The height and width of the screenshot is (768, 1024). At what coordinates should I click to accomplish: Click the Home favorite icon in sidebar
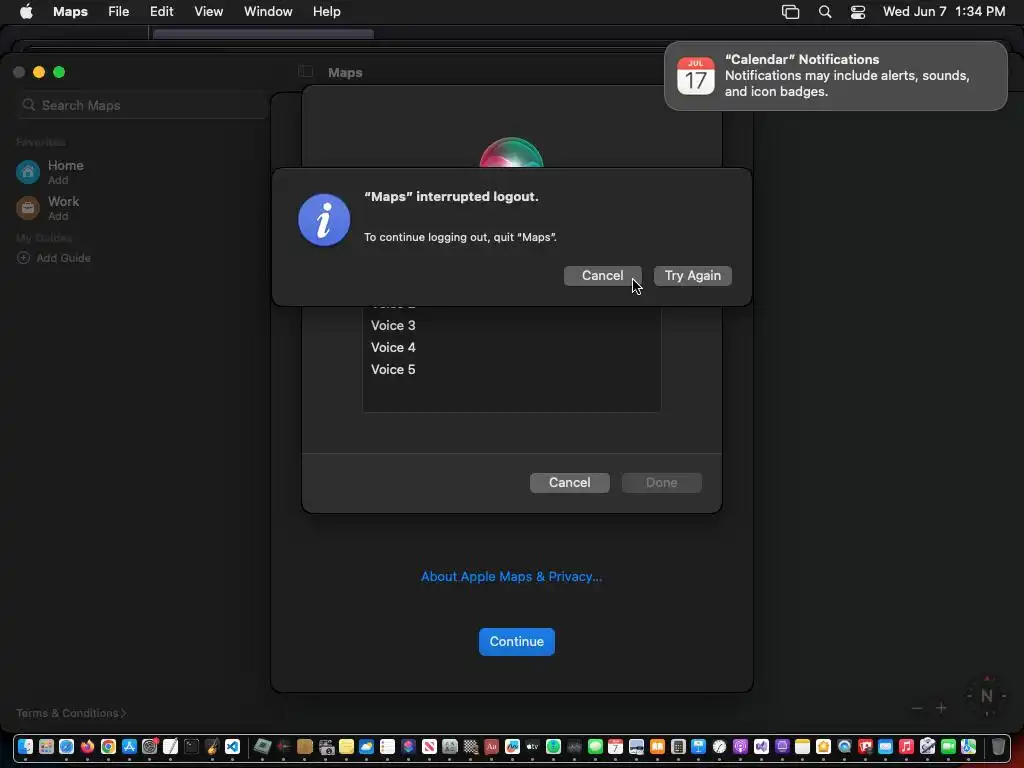pyautogui.click(x=27, y=172)
